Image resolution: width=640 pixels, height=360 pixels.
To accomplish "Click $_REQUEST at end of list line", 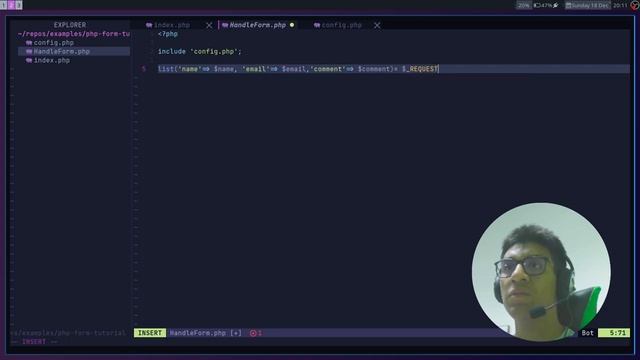I will tap(420, 69).
